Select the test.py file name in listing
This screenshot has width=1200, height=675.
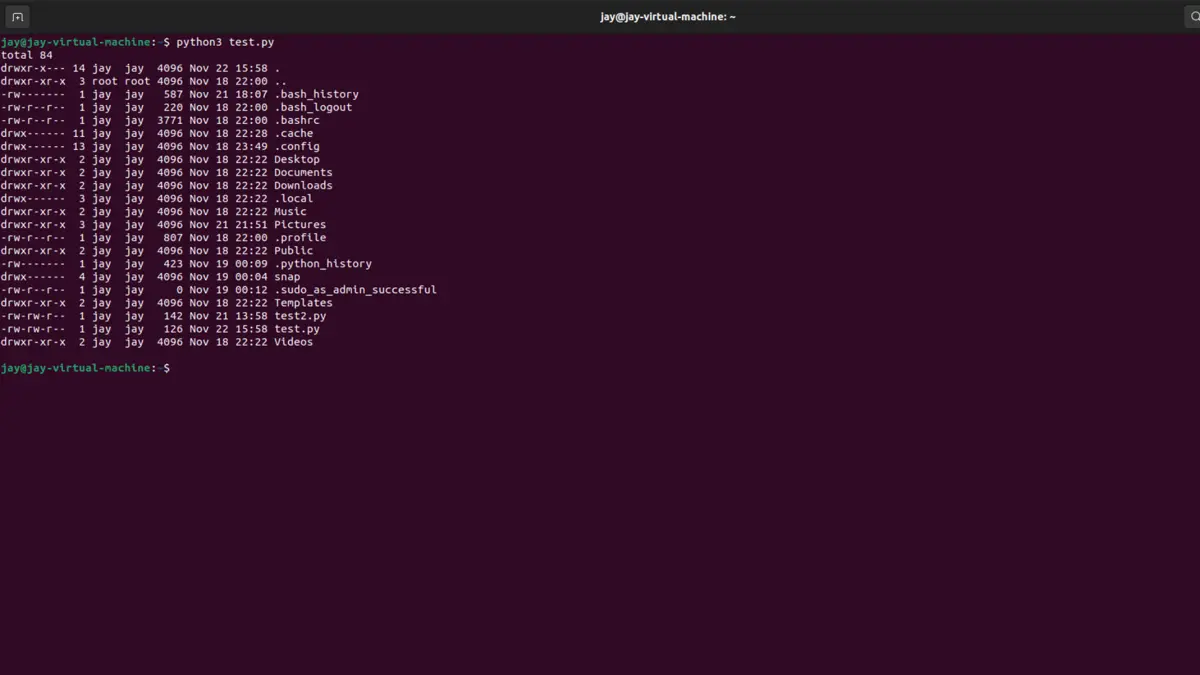[297, 328]
